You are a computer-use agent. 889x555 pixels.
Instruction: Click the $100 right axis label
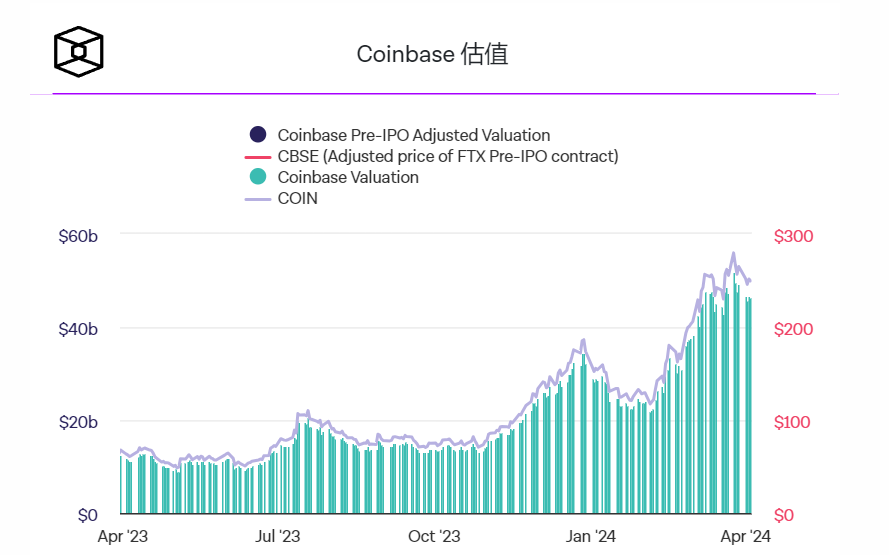pyautogui.click(x=793, y=422)
